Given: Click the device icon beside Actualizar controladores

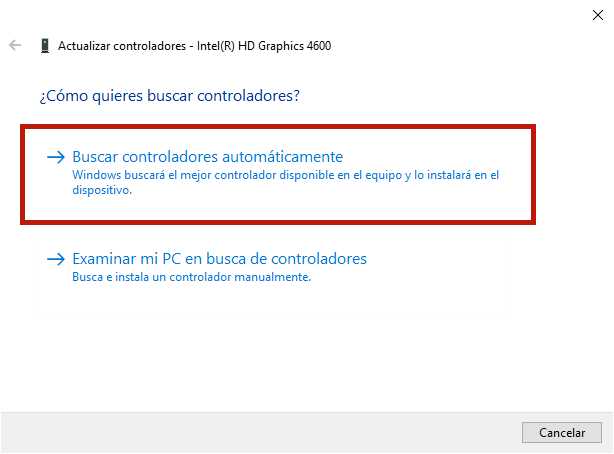Looking at the screenshot, I should click(45, 46).
